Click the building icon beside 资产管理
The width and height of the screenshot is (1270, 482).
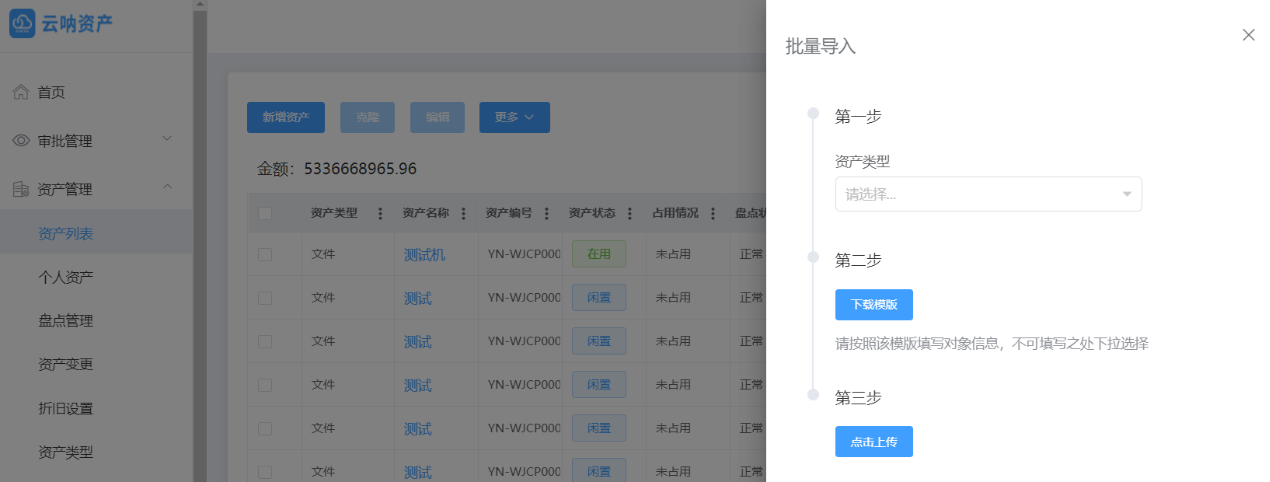pyautogui.click(x=21, y=189)
